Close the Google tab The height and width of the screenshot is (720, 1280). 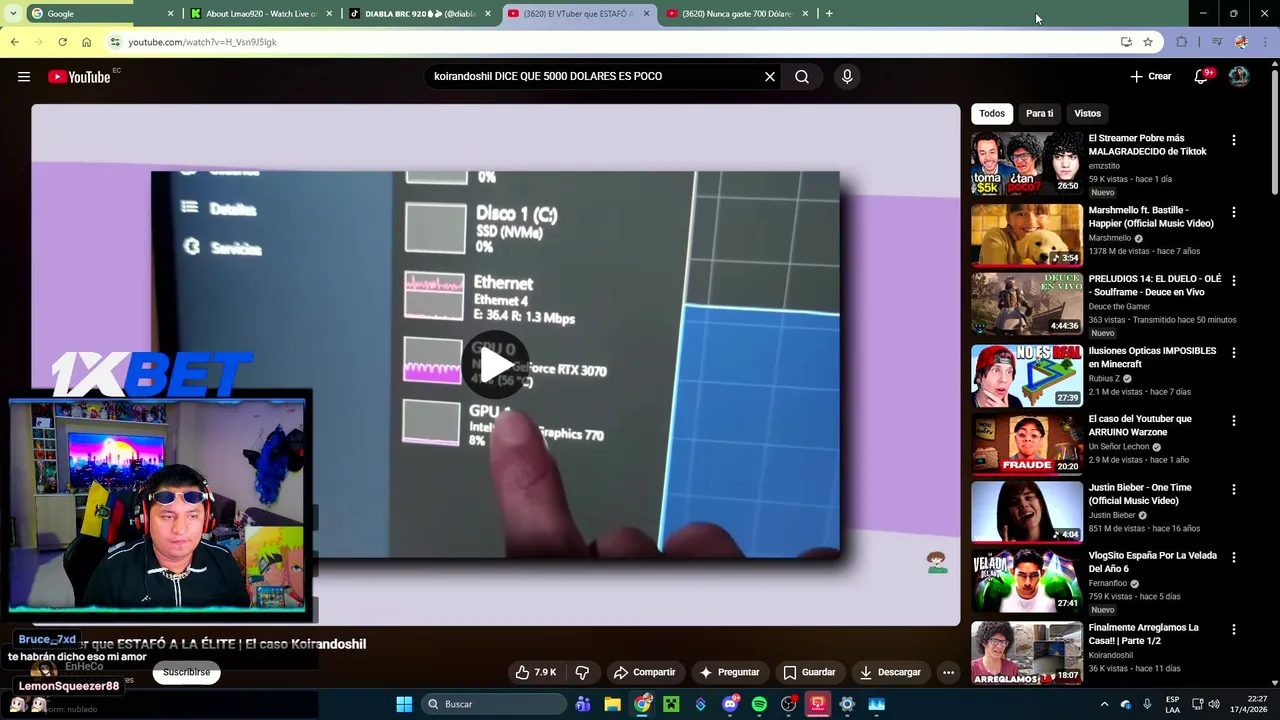coord(170,14)
